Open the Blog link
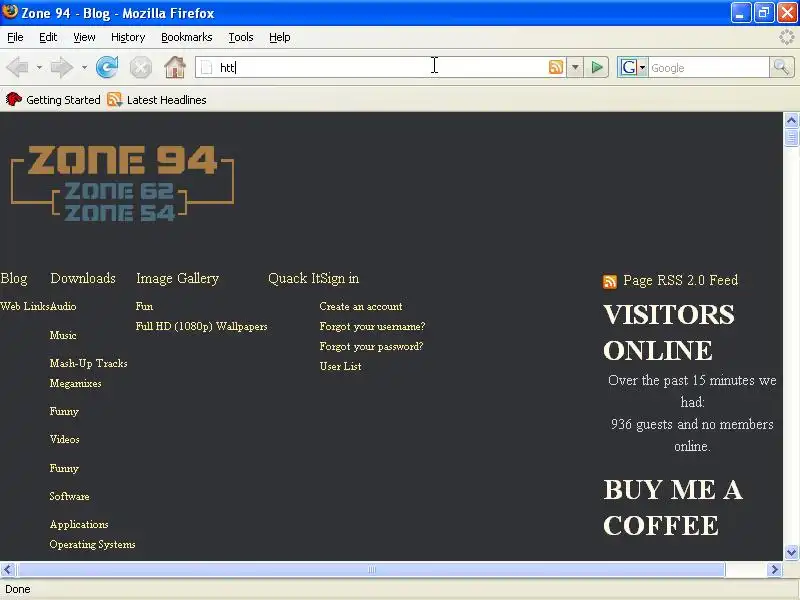 14,279
